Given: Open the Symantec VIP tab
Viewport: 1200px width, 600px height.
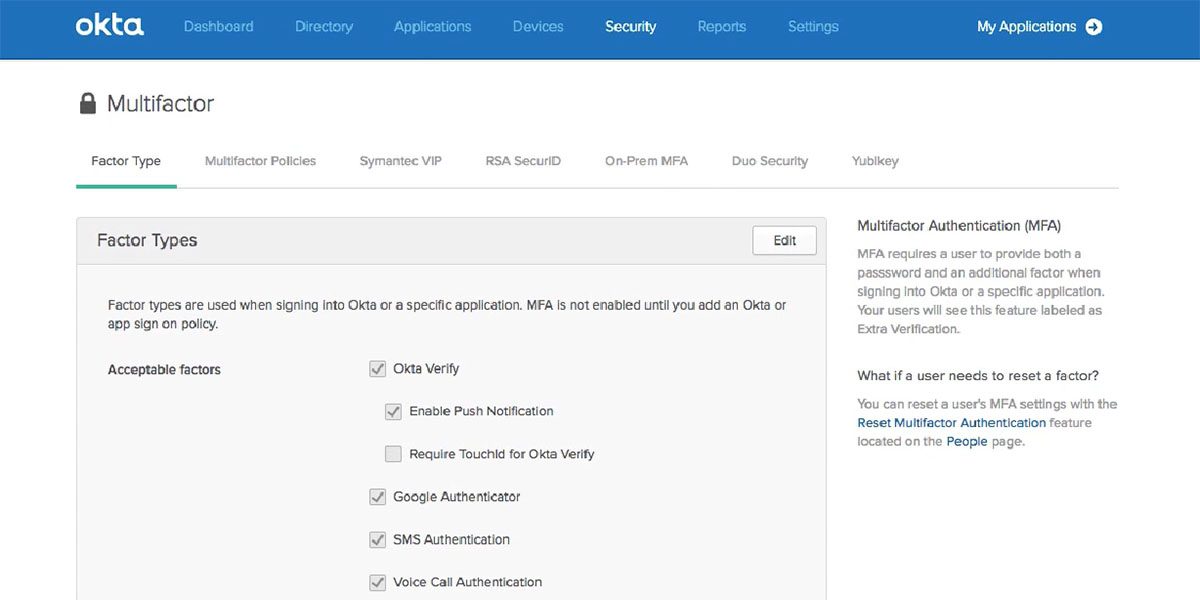Looking at the screenshot, I should [400, 160].
